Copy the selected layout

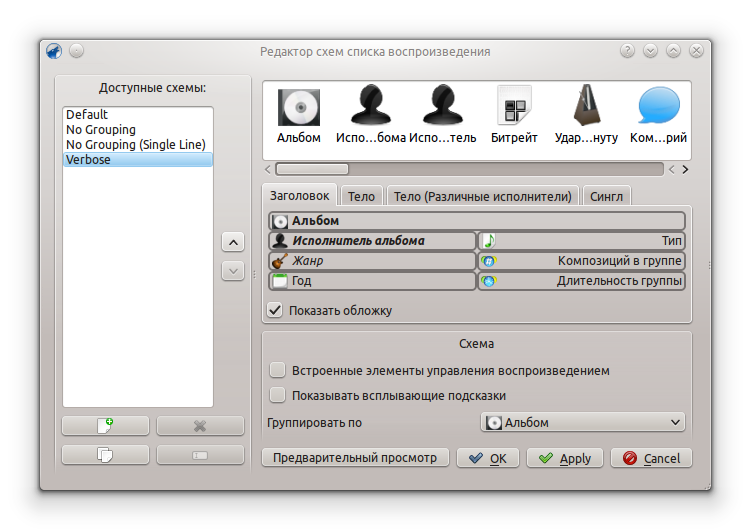pyautogui.click(x=105, y=454)
